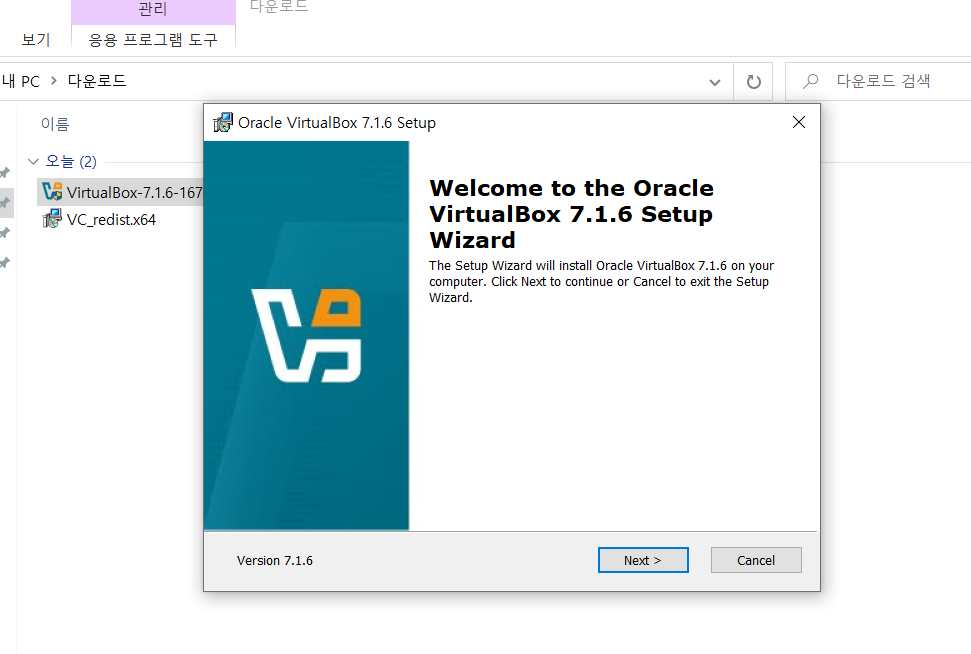Screen dimensions: 971x654
Task: Click the installer icon in the Setup title bar
Action: click(x=222, y=122)
